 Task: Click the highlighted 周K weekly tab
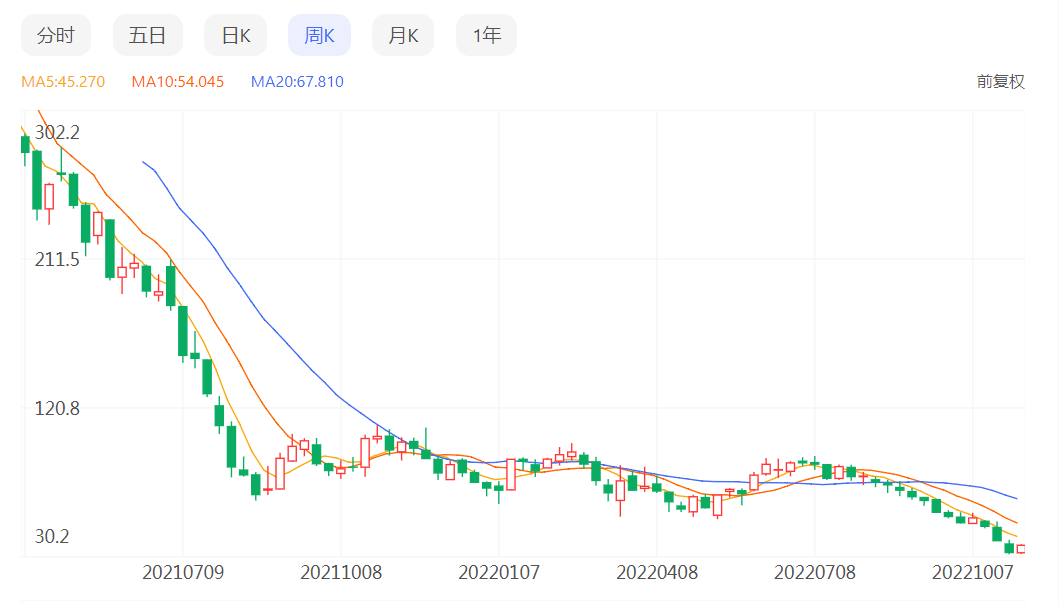(x=318, y=34)
